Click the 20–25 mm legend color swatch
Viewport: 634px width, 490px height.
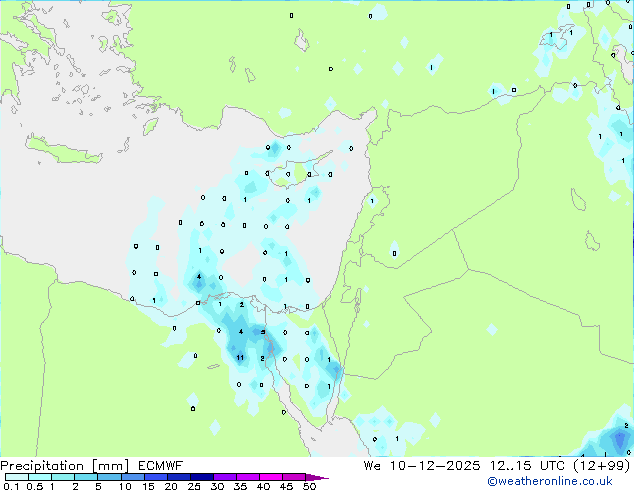click(x=179, y=477)
